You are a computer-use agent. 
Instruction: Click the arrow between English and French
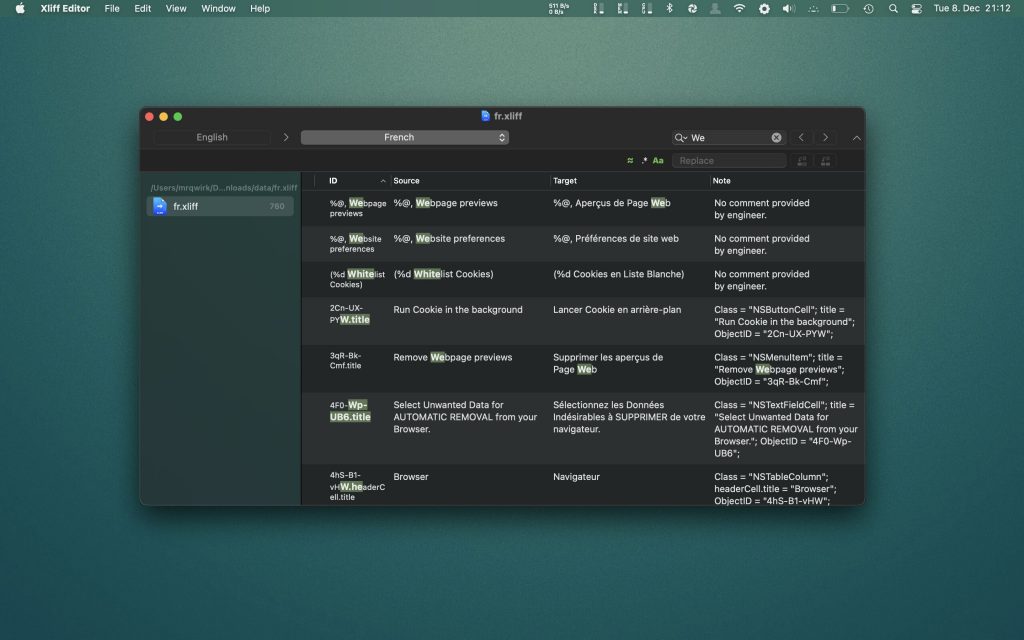coord(286,137)
